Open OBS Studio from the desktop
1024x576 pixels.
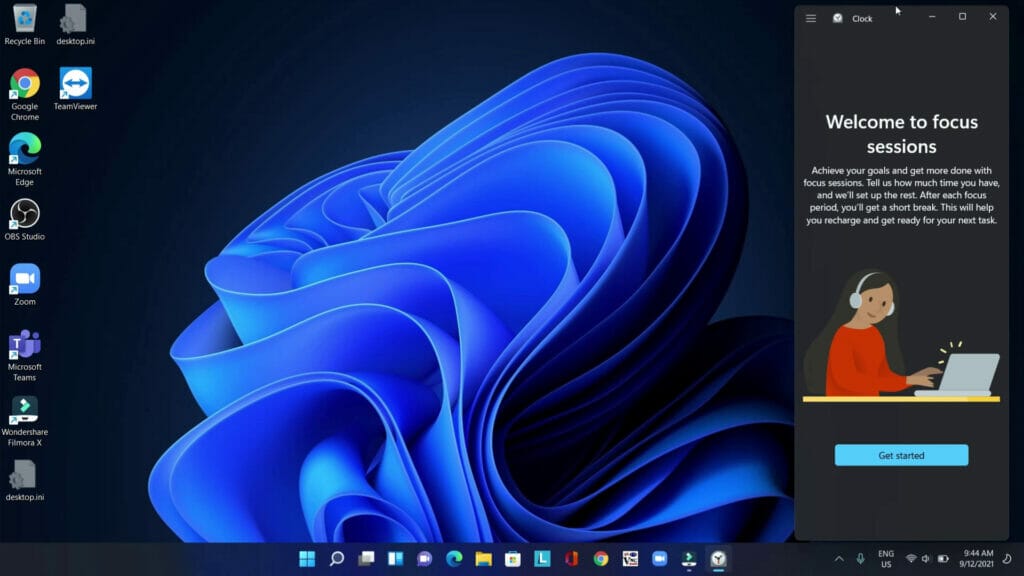point(24,215)
